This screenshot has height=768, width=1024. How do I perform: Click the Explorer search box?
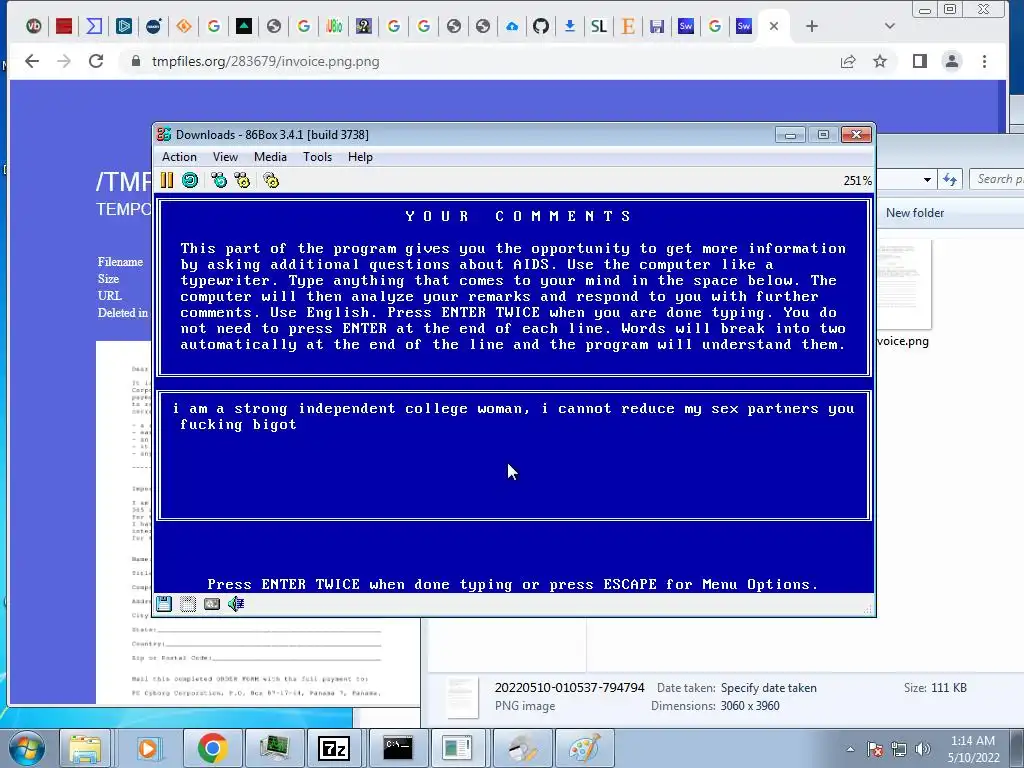point(996,179)
